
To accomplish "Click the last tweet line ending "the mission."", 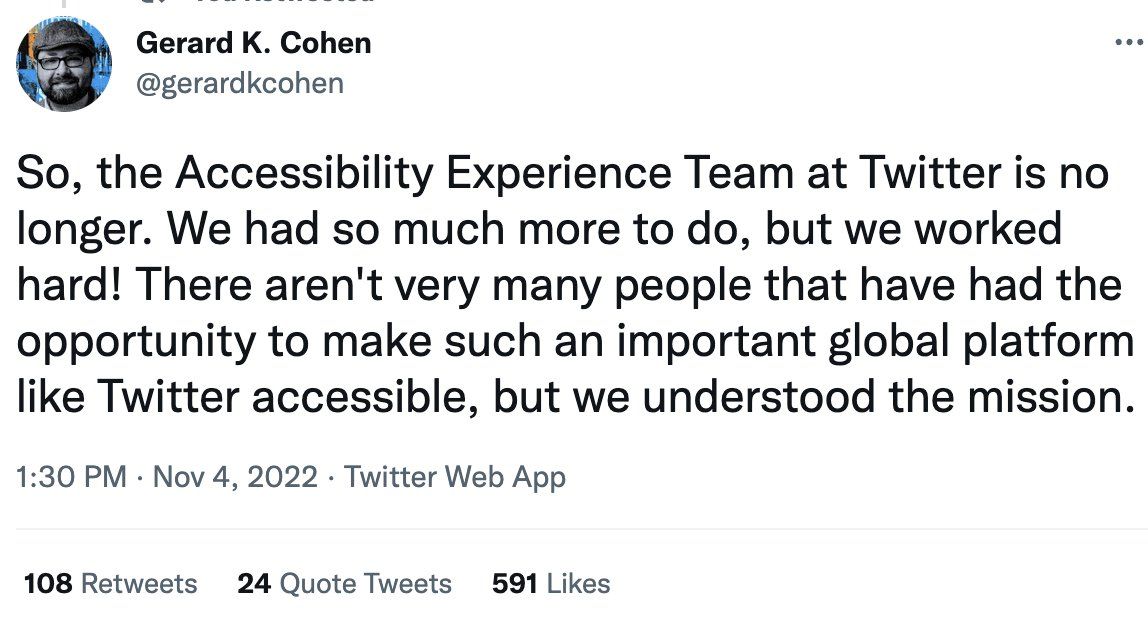I will (x=575, y=399).
